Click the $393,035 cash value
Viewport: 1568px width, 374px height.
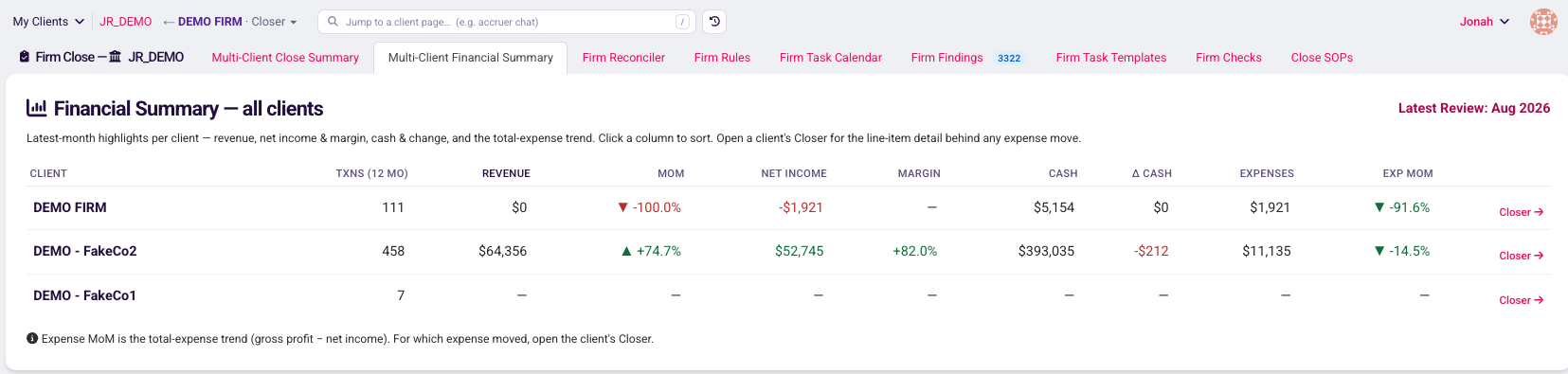(1047, 251)
